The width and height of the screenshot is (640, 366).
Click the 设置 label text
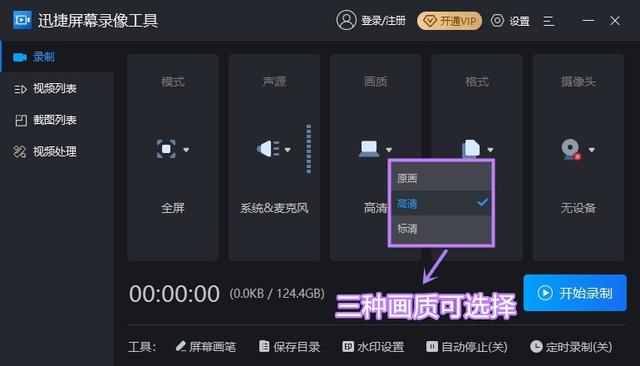click(520, 21)
